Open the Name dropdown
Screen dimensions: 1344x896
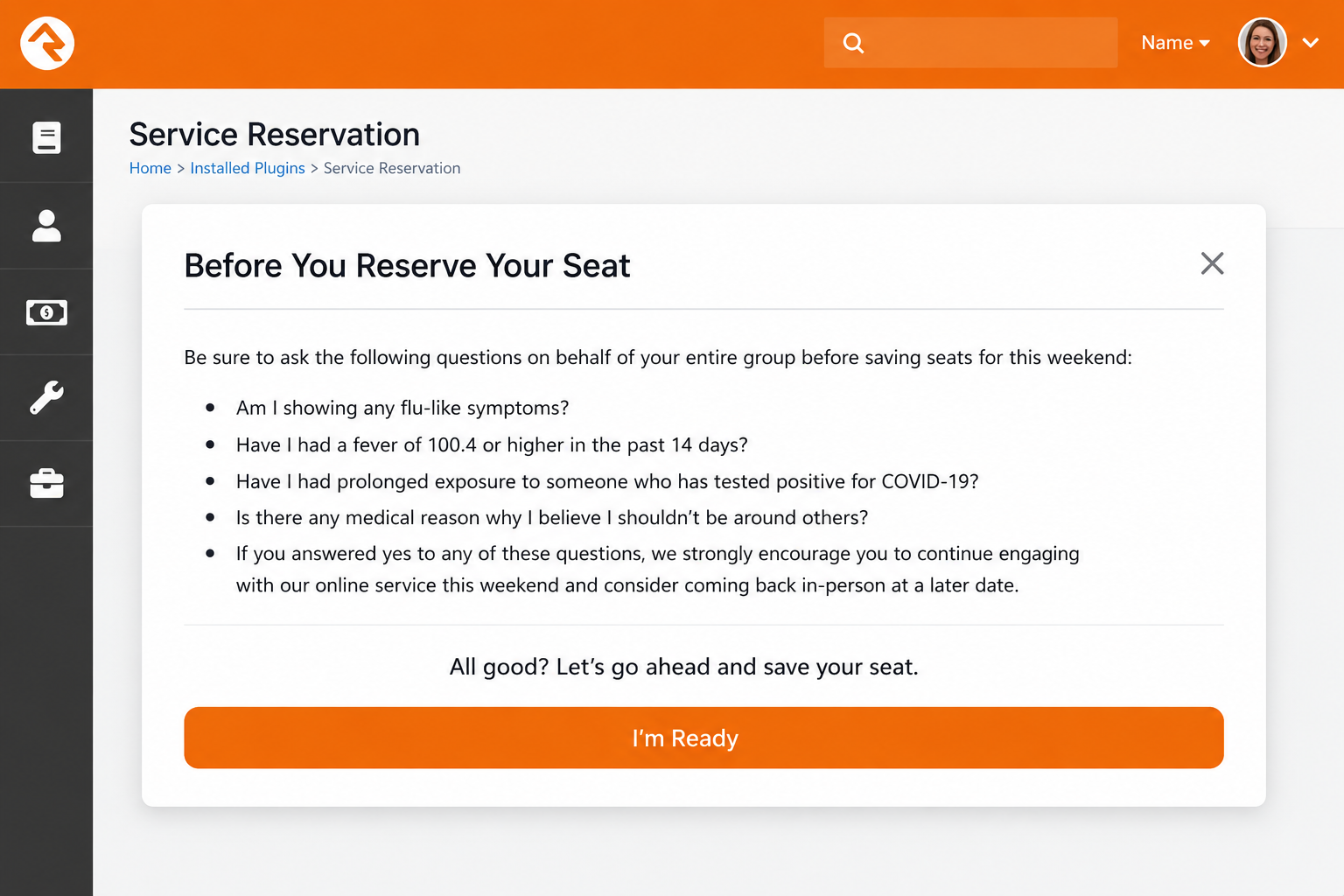pos(1175,43)
